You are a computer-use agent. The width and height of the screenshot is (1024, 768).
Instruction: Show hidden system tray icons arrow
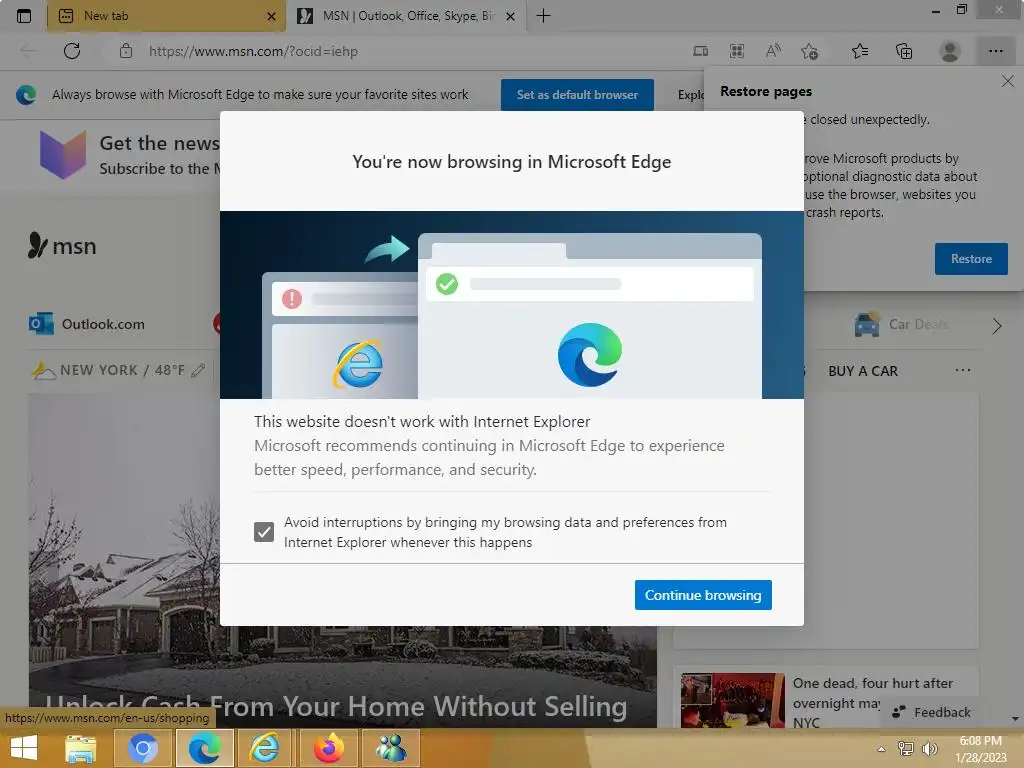882,749
